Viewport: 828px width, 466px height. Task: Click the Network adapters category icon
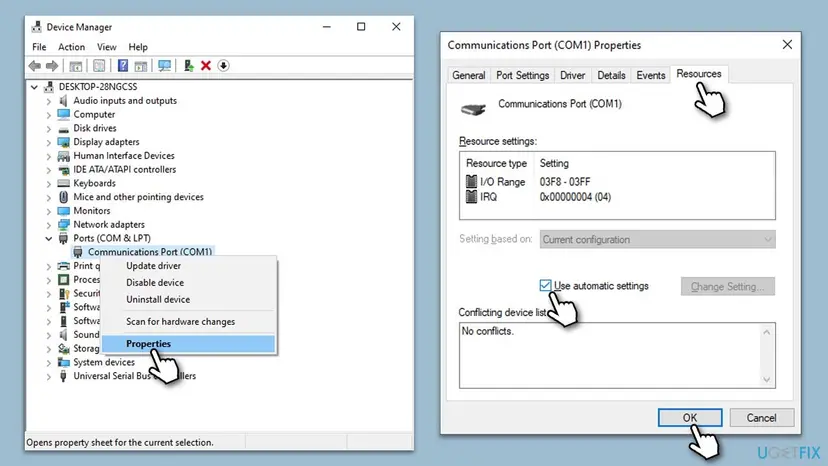click(x=63, y=225)
